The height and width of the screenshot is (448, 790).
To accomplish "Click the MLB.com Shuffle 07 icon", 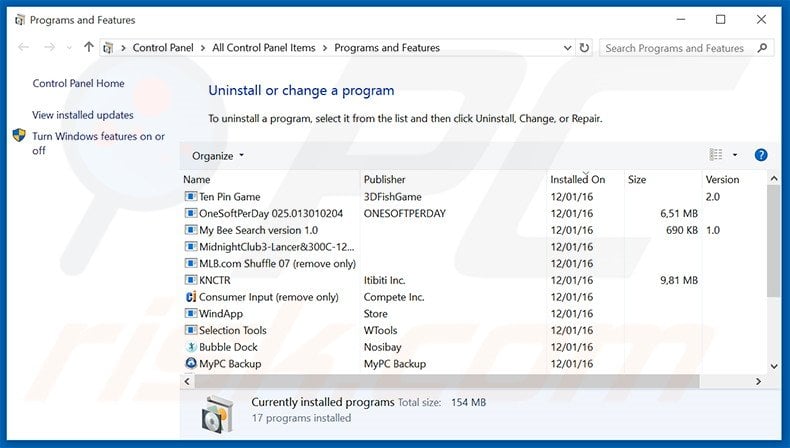I will [x=190, y=263].
